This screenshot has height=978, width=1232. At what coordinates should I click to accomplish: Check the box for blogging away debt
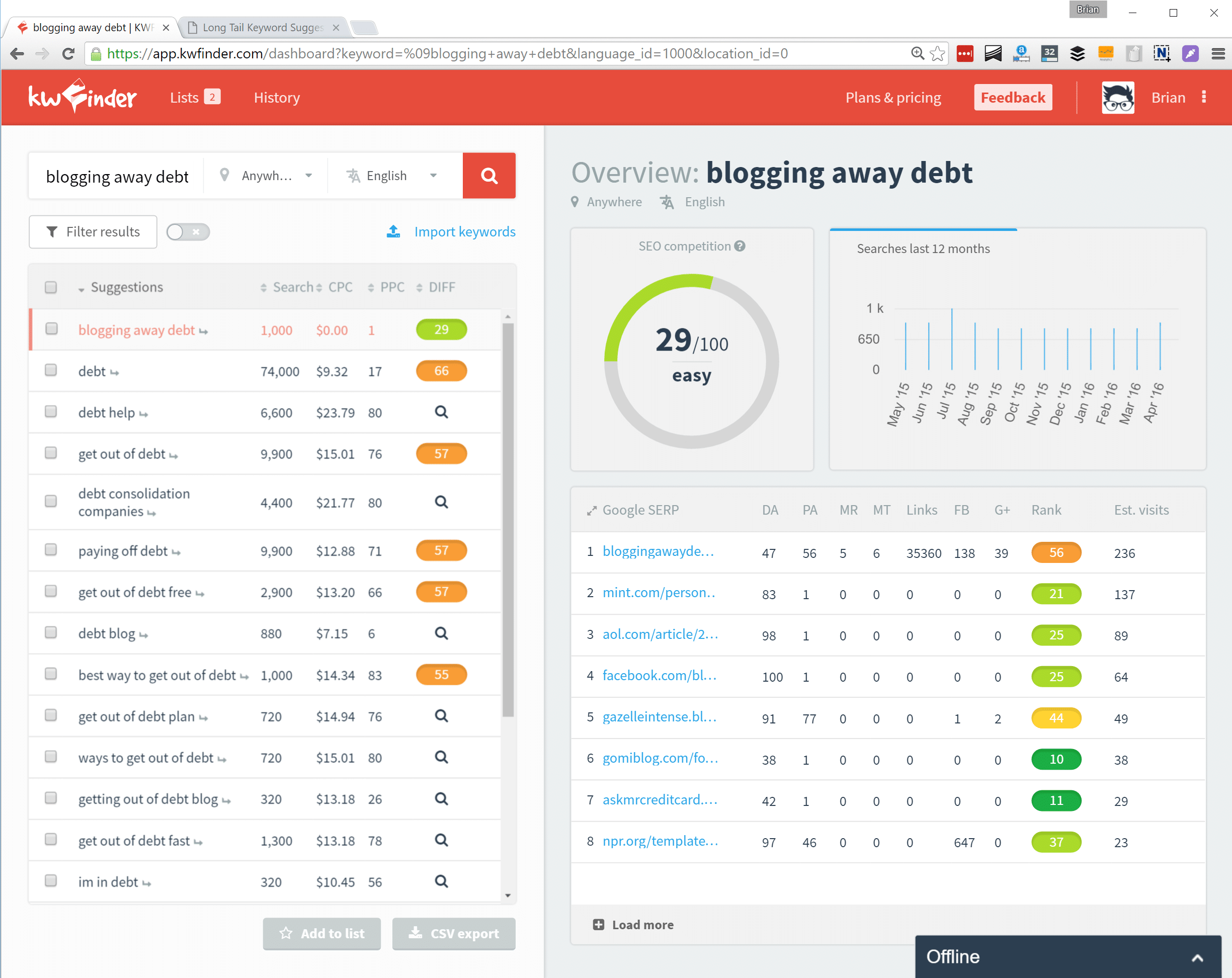[x=51, y=329]
